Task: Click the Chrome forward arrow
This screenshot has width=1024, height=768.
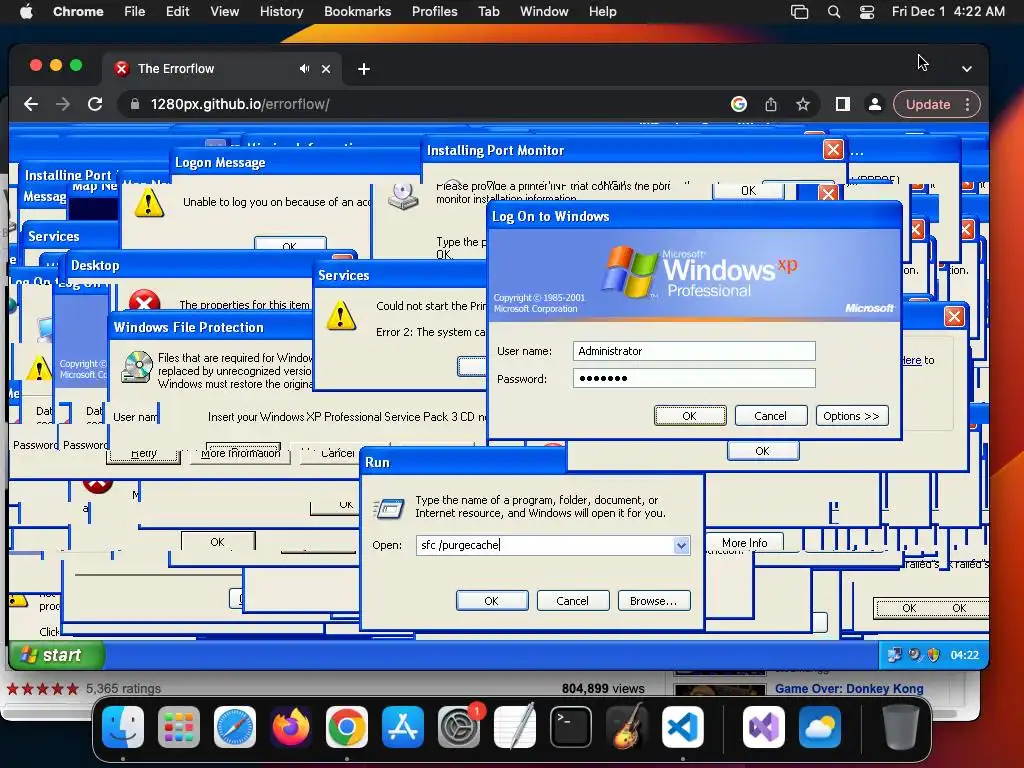Action: [x=63, y=104]
